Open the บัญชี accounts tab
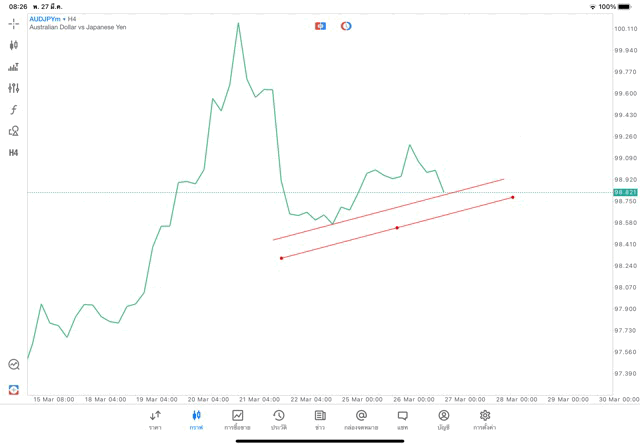The width and height of the screenshot is (640, 447). click(x=443, y=420)
